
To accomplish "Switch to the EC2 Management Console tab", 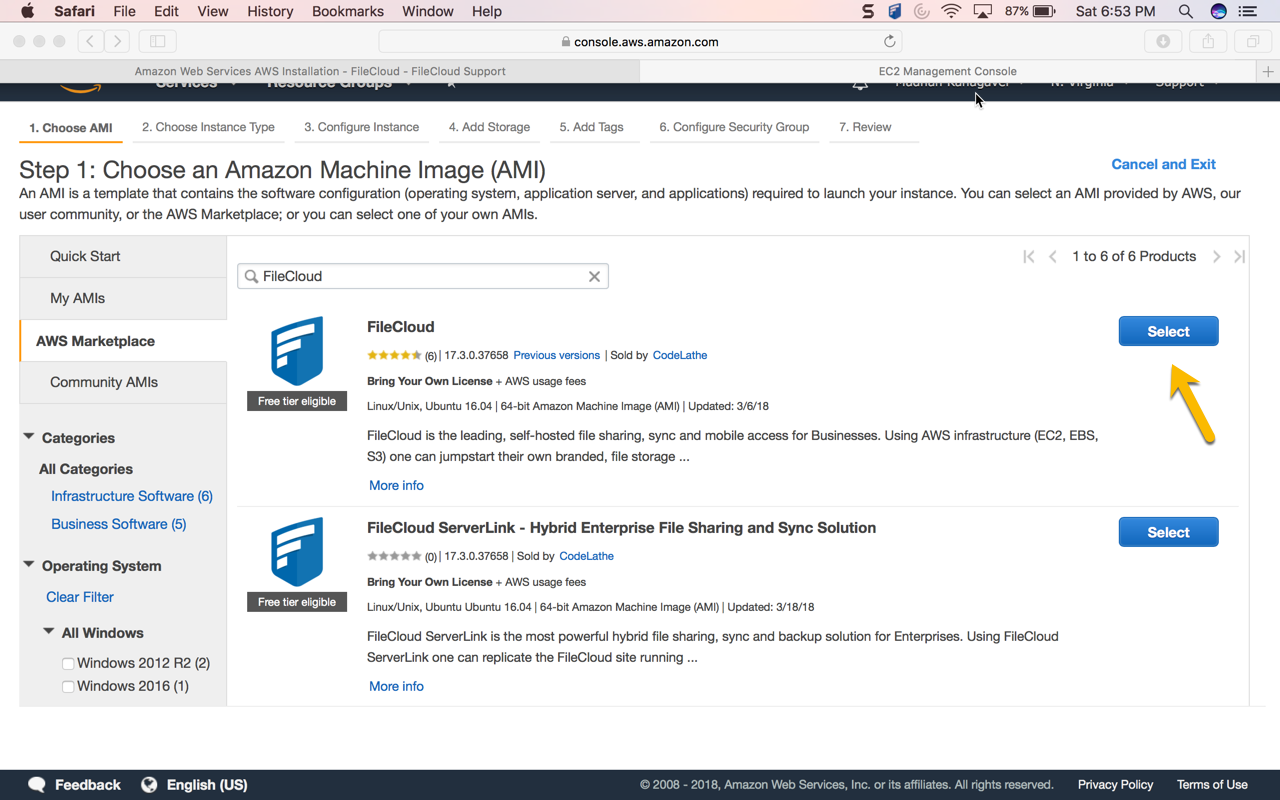I will pos(947,71).
